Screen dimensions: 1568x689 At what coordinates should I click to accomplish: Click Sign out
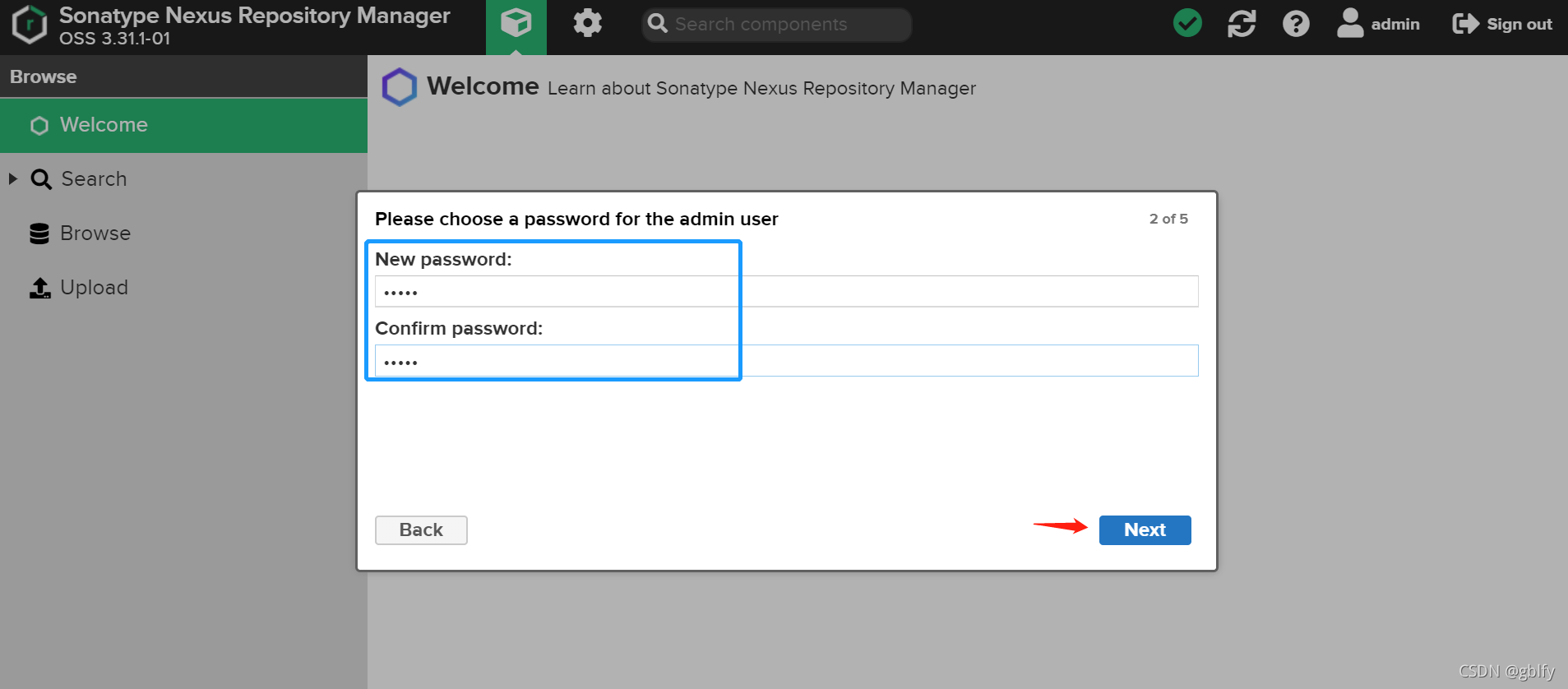point(1502,24)
